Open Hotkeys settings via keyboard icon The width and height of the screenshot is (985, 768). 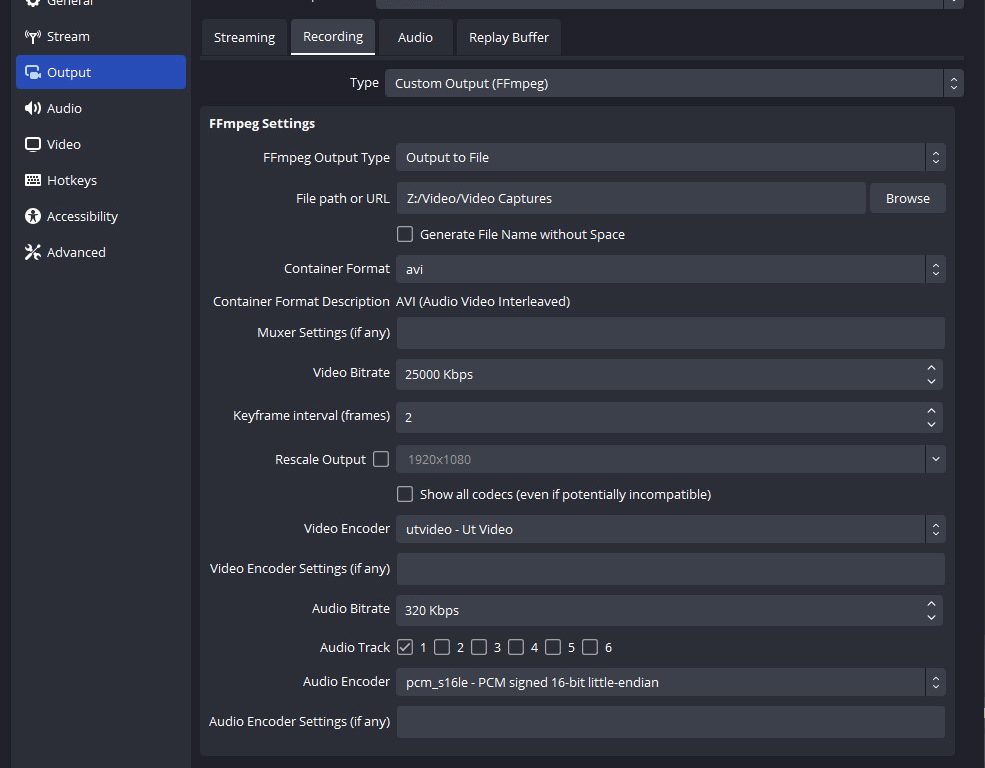[32, 181]
